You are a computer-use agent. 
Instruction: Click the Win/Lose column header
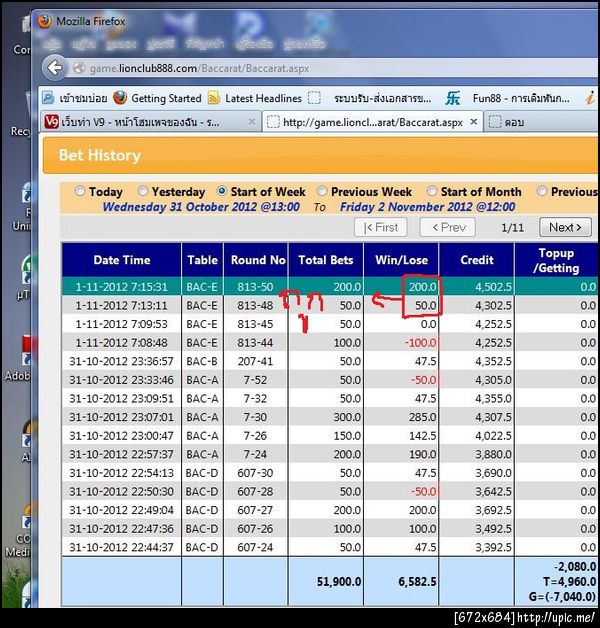point(401,260)
